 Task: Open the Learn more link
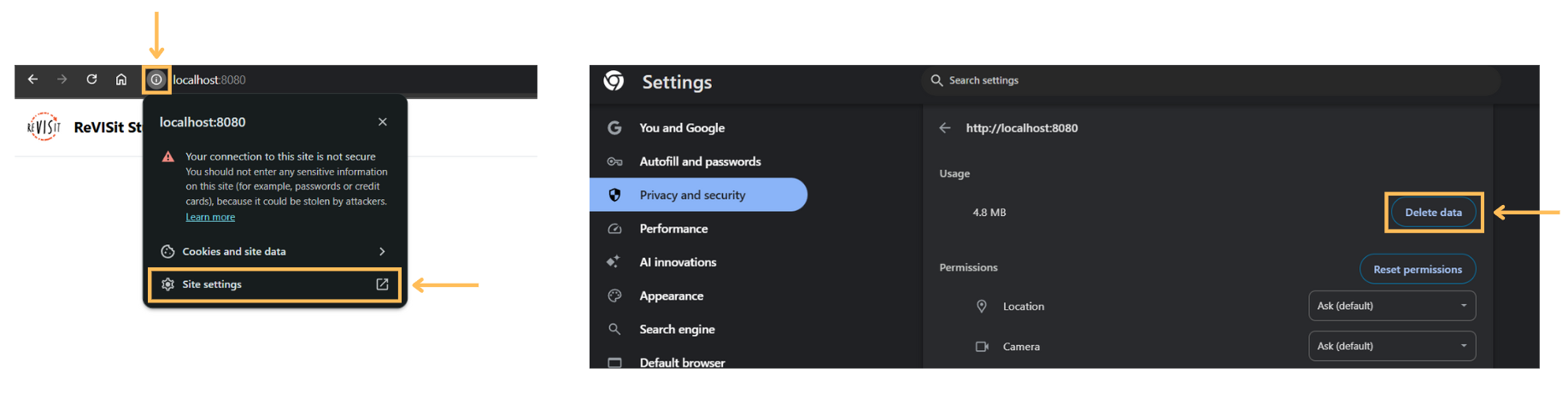[x=210, y=217]
